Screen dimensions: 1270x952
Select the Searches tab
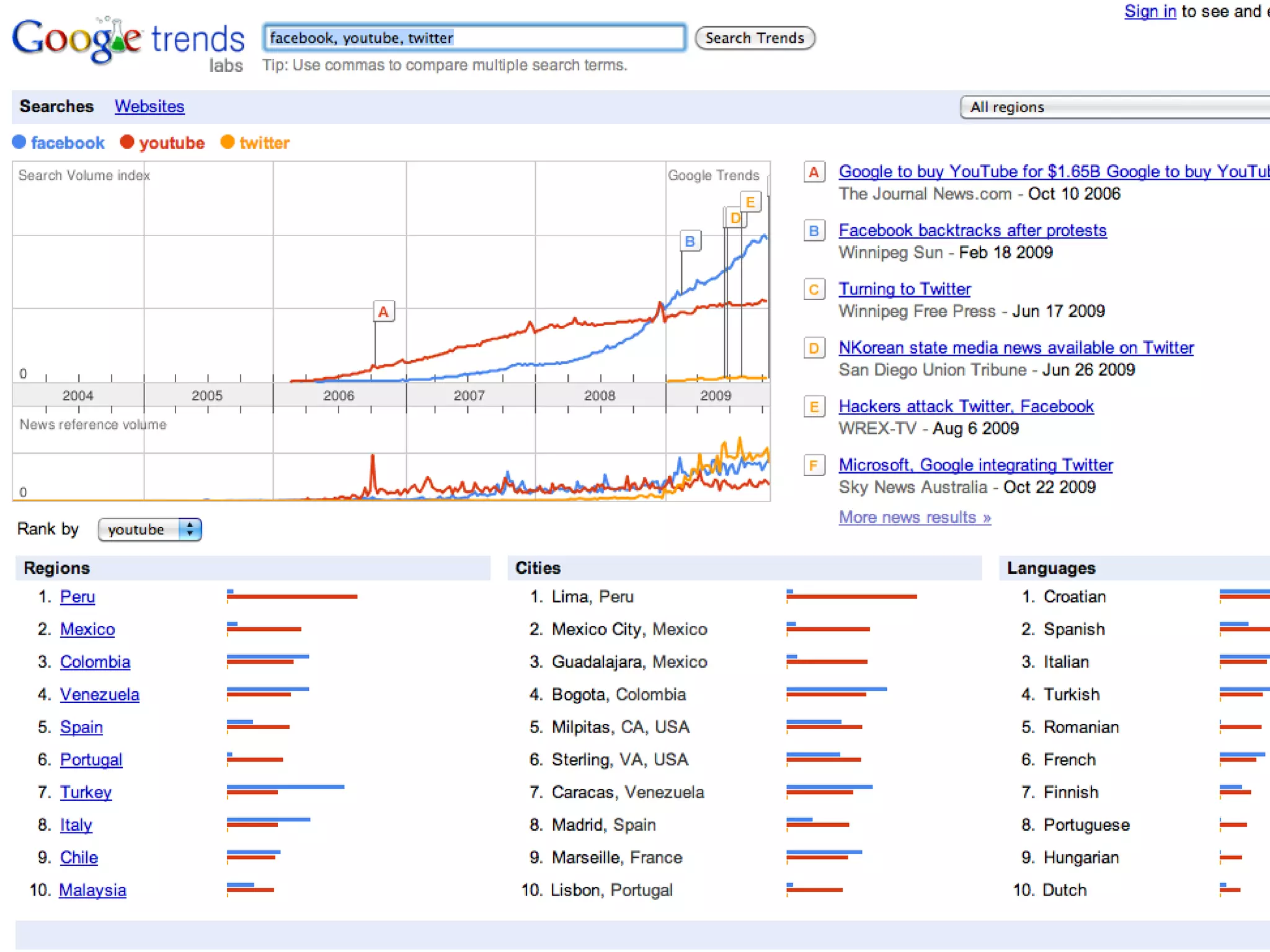(56, 107)
